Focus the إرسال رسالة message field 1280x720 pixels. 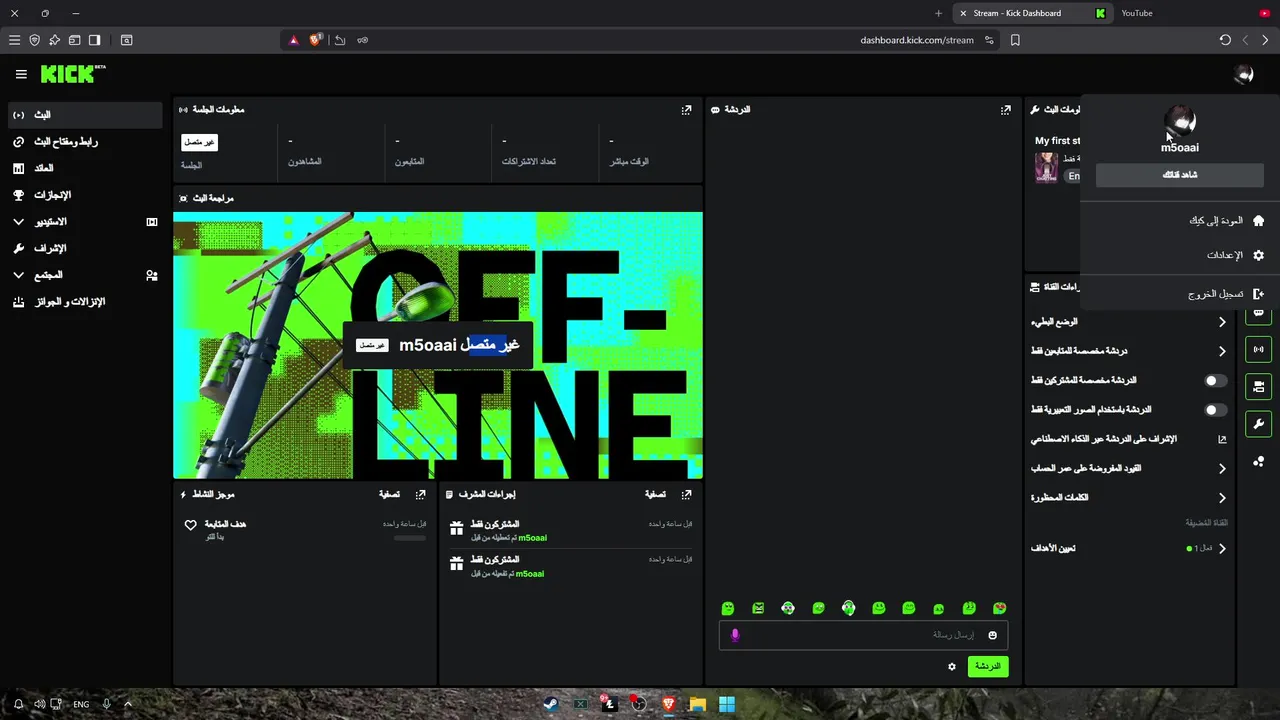point(863,635)
